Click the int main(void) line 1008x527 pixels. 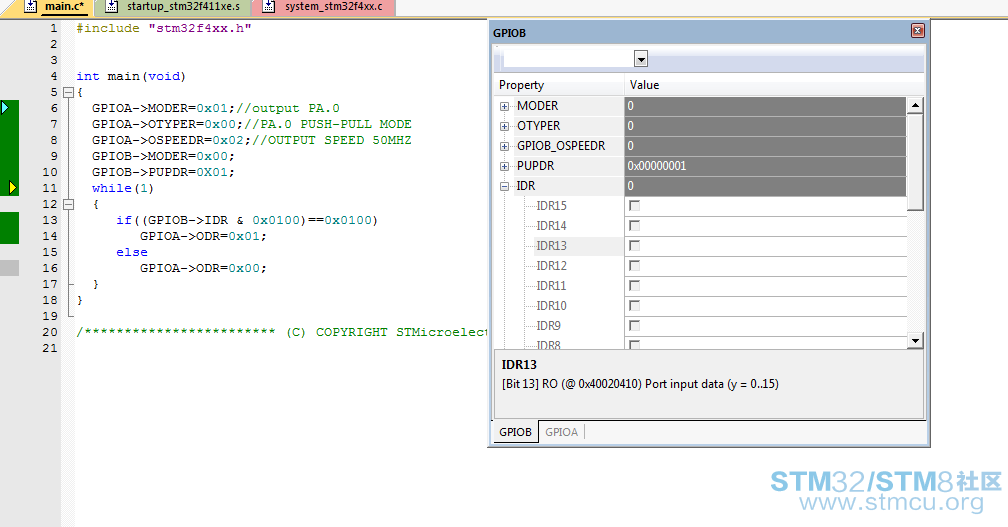(x=131, y=76)
